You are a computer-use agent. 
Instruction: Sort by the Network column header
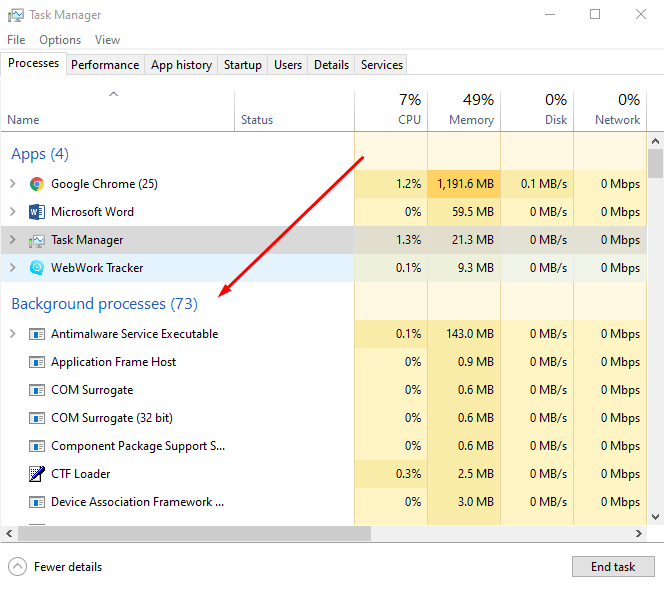pyautogui.click(x=610, y=110)
